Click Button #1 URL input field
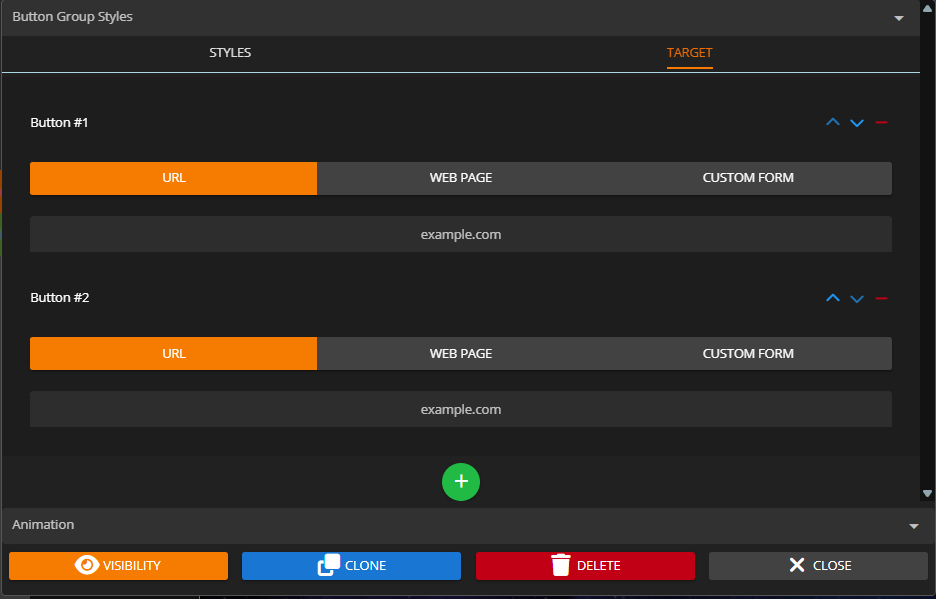 point(460,235)
